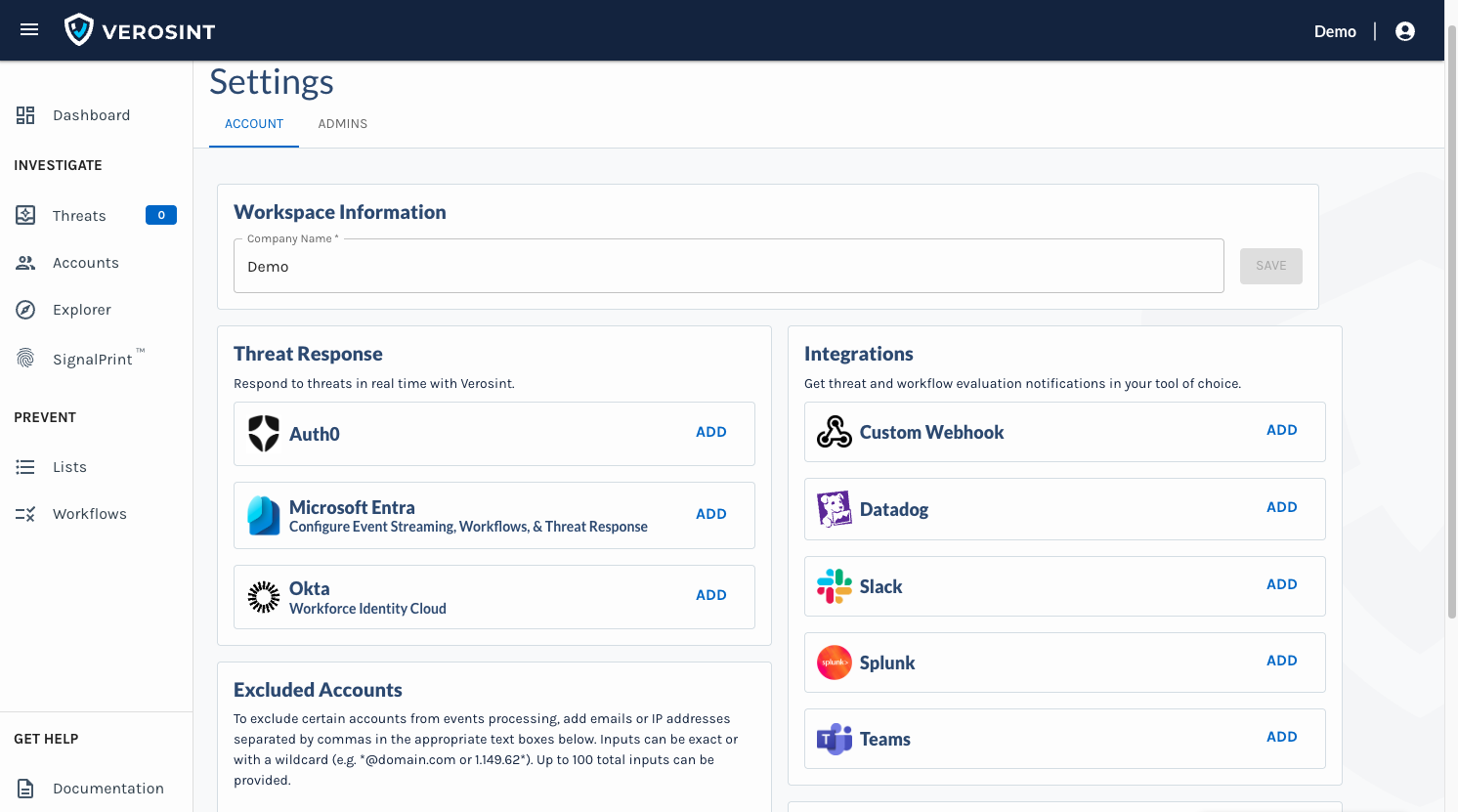Screen dimensions: 1458x812
Task: Click the Explorer compass icon
Action: tap(25, 310)
